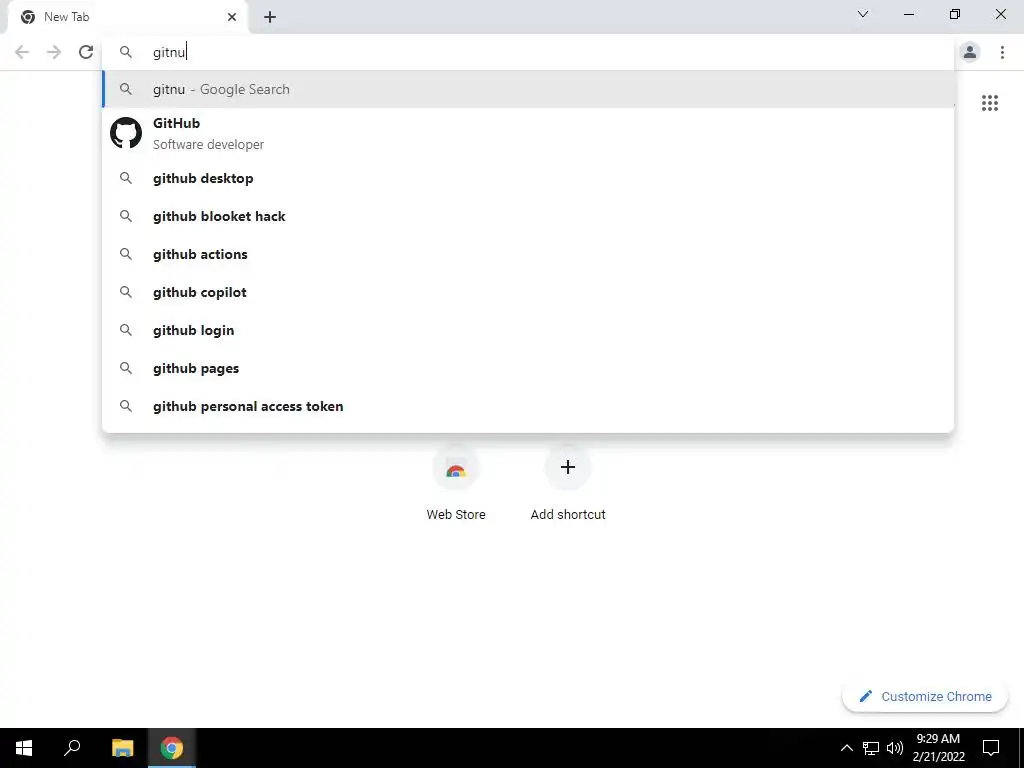Click the Customize Chrome button
This screenshot has width=1024, height=768.
tap(925, 696)
